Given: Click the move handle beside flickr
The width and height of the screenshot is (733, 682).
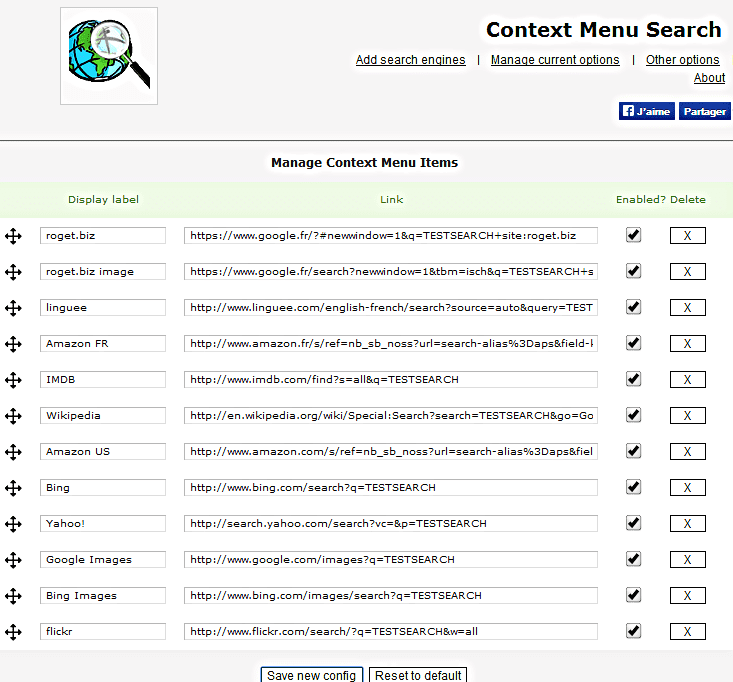Looking at the screenshot, I should coord(13,632).
